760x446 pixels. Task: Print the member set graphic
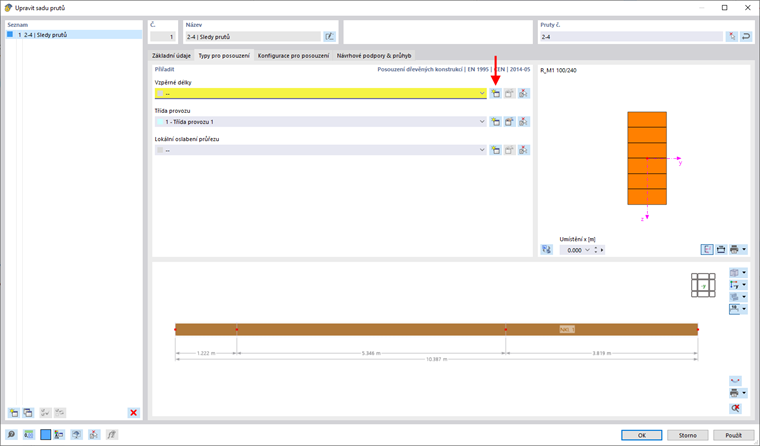[x=734, y=393]
